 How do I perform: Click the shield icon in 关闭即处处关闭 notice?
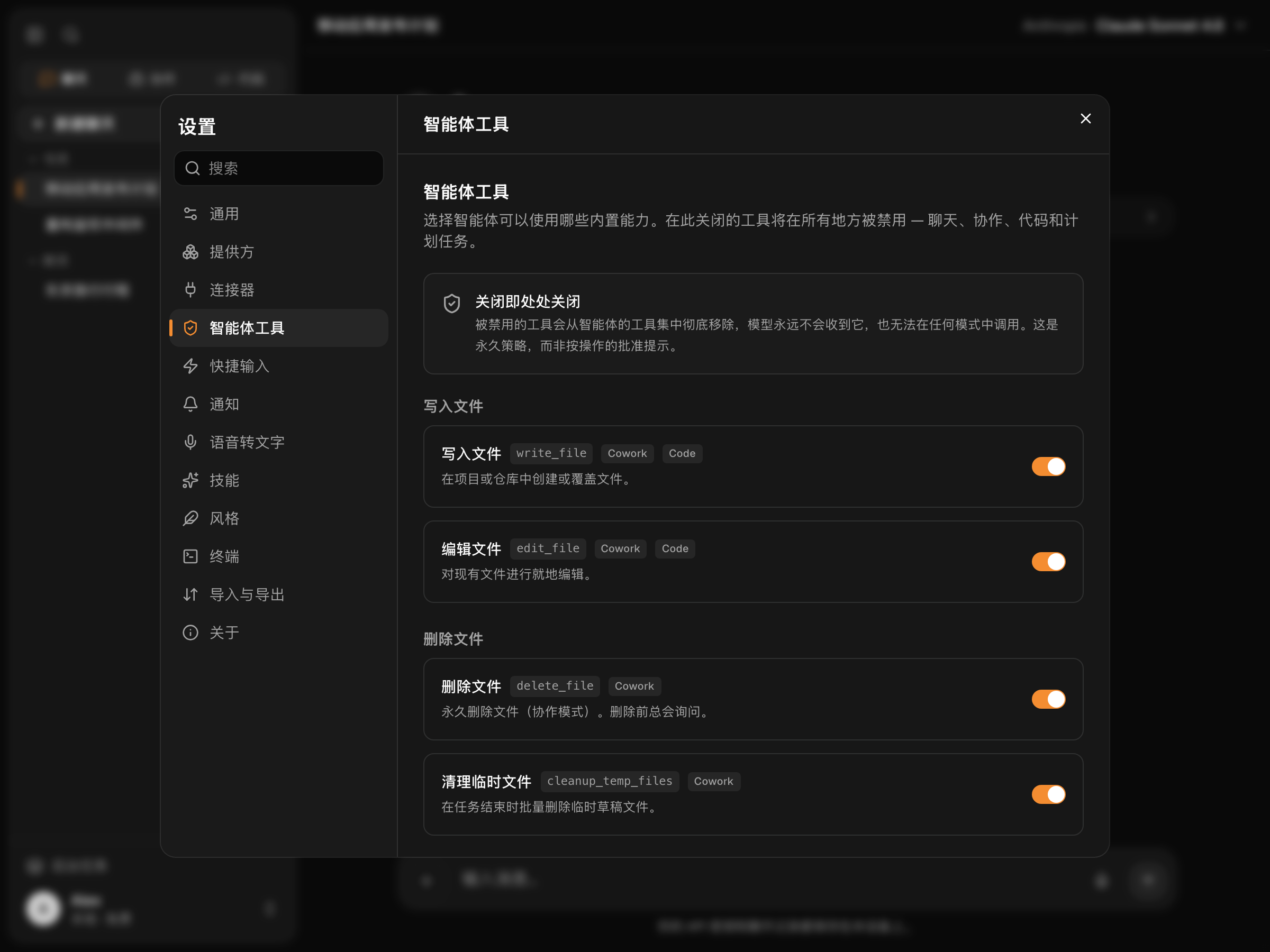coord(452,303)
